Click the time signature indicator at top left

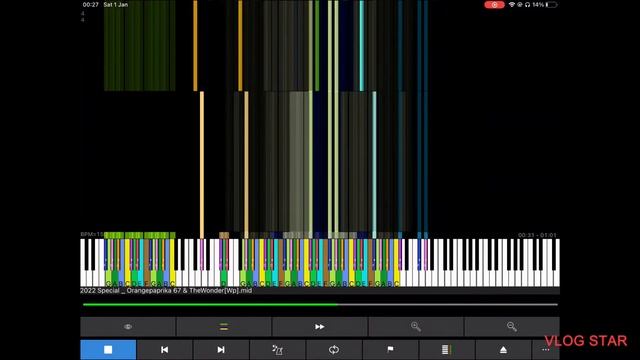(83, 16)
